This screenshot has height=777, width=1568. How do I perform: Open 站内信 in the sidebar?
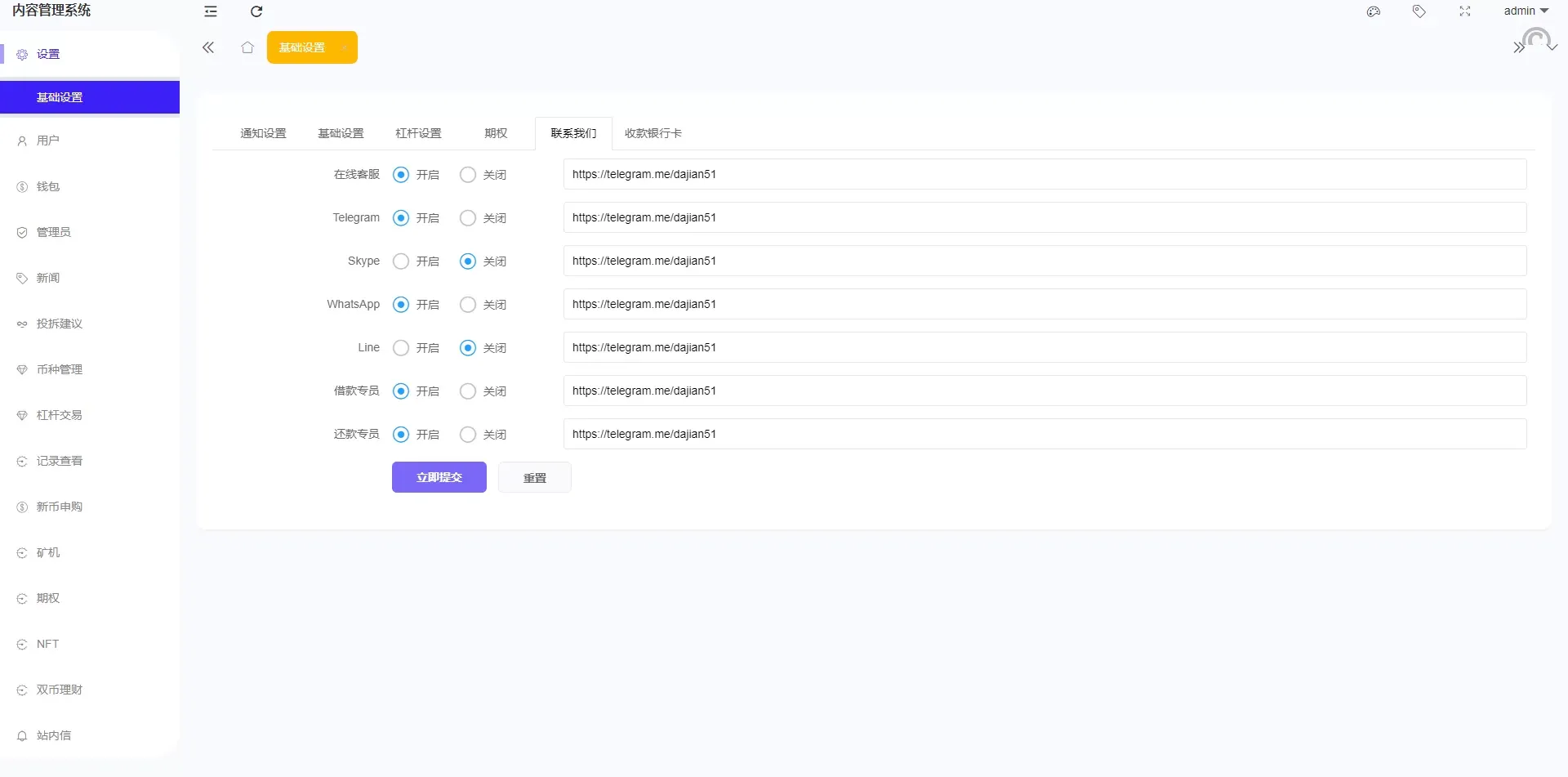coord(54,735)
